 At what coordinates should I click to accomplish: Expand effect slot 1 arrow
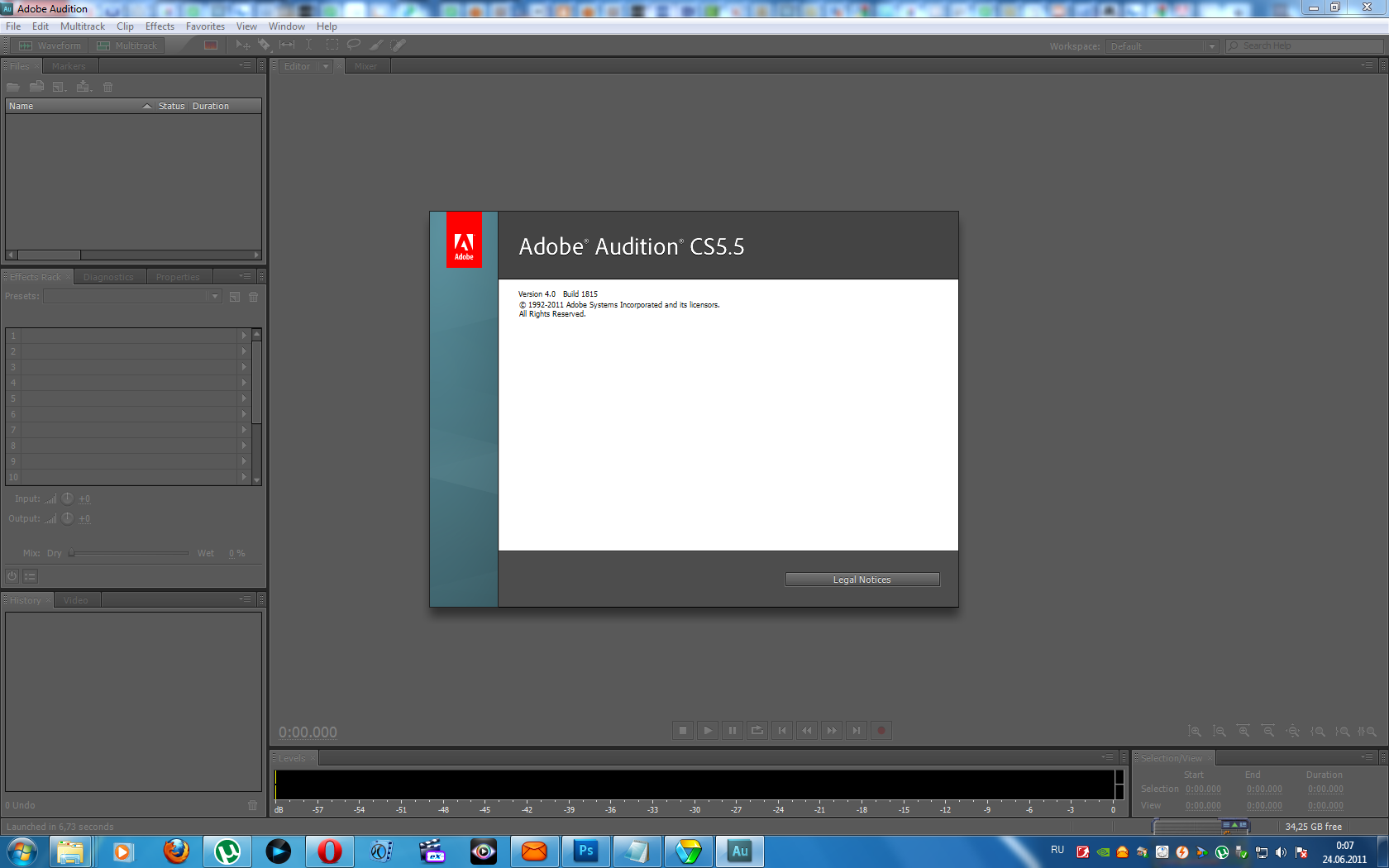[244, 336]
